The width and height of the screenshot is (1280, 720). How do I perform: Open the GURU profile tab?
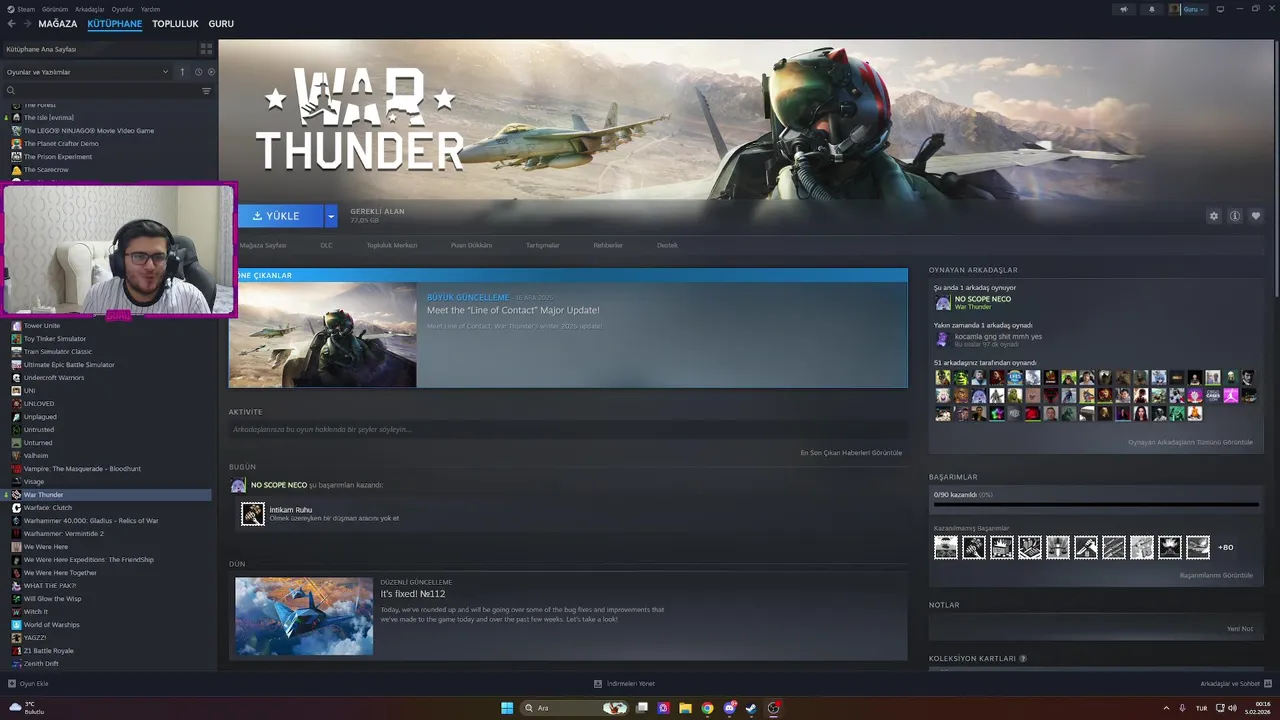tap(221, 24)
